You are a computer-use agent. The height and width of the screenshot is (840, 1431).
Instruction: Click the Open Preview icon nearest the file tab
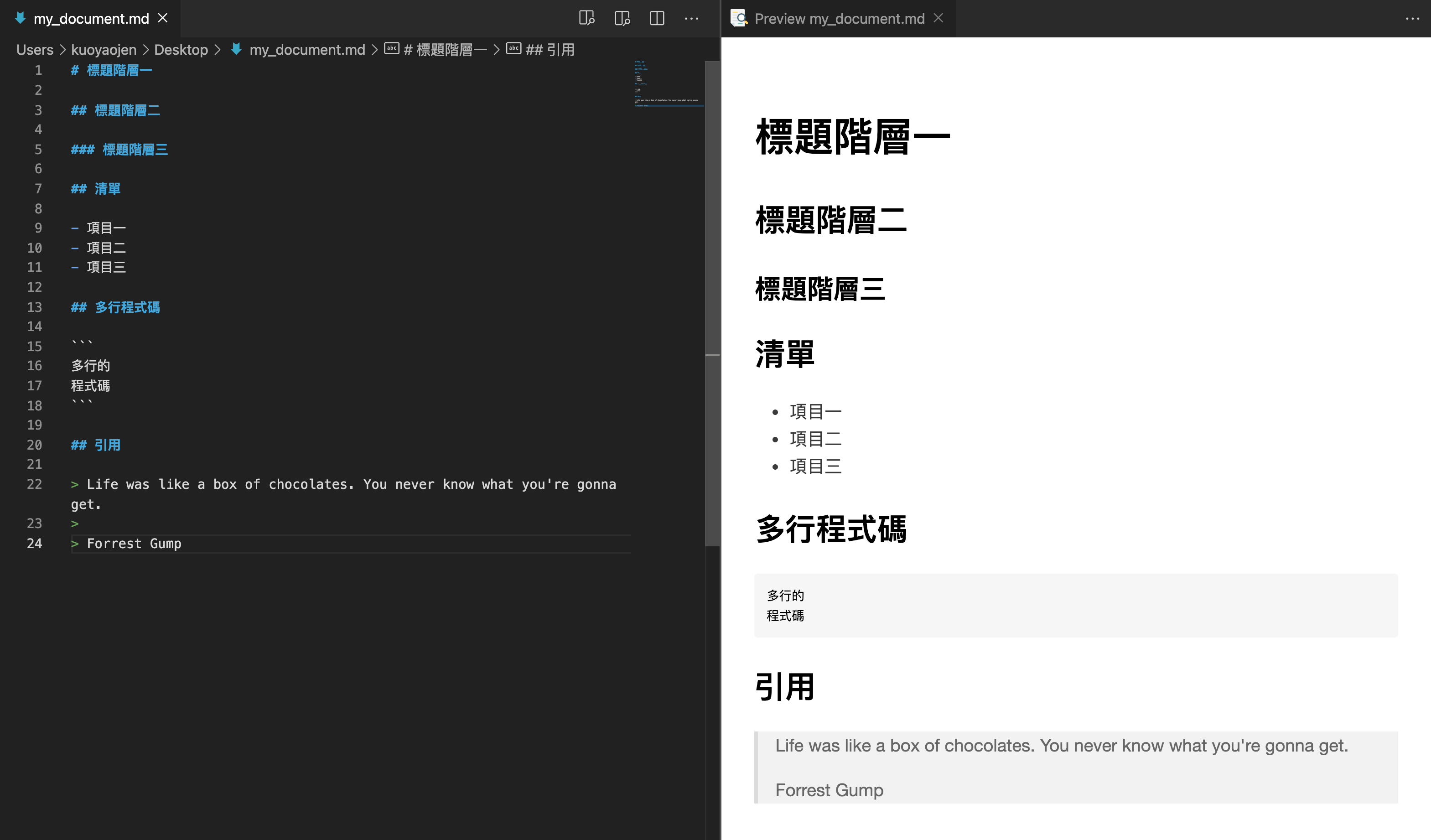(586, 18)
